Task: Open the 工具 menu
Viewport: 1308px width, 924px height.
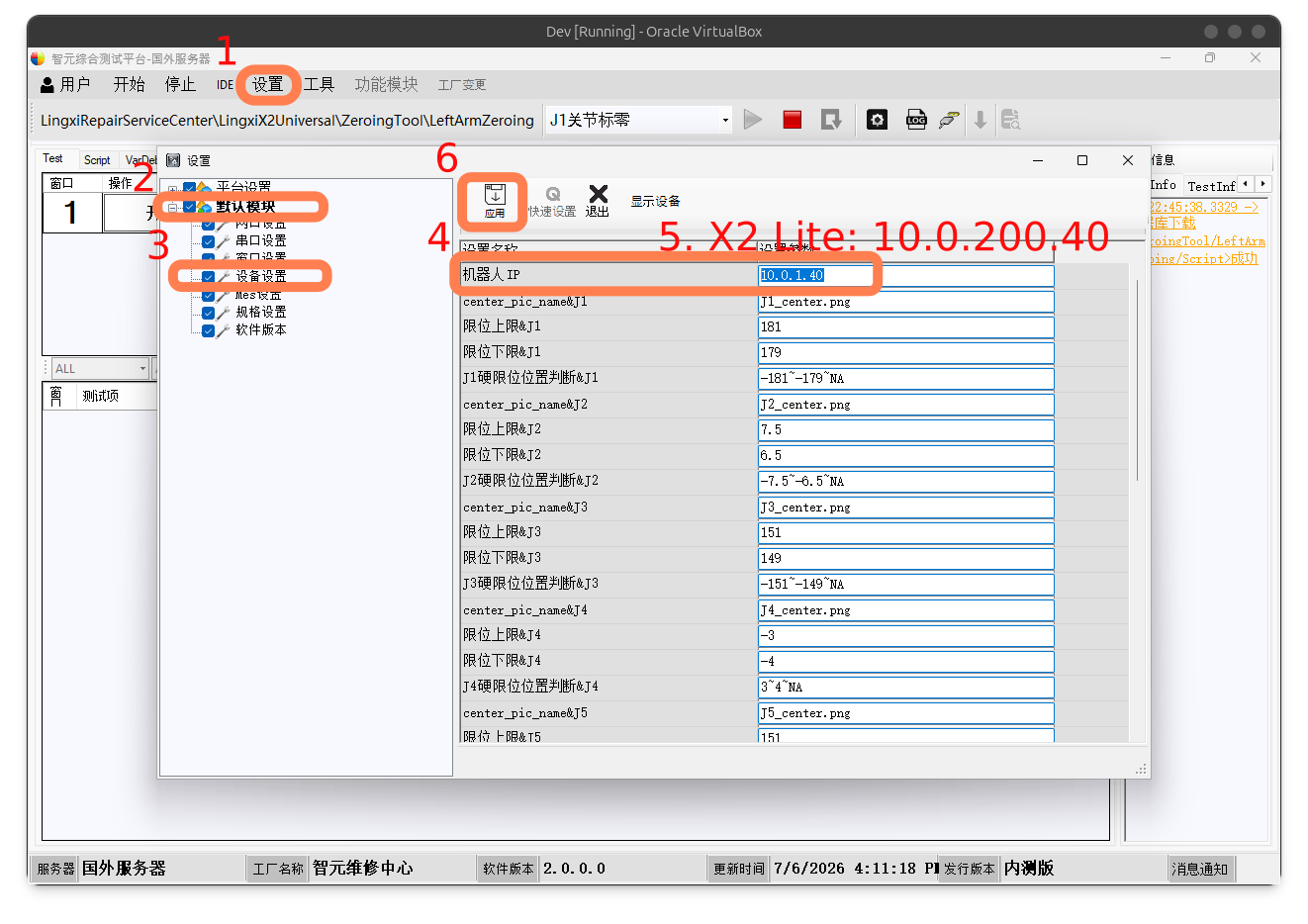Action: tap(319, 85)
